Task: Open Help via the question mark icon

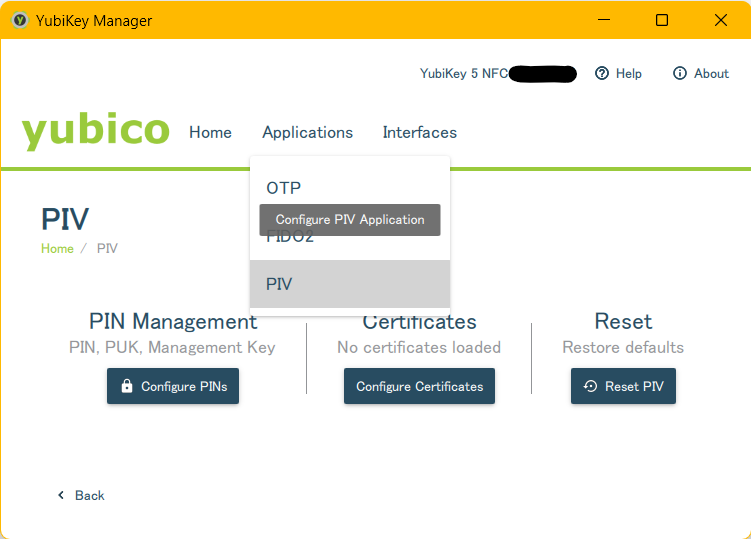Action: (602, 73)
